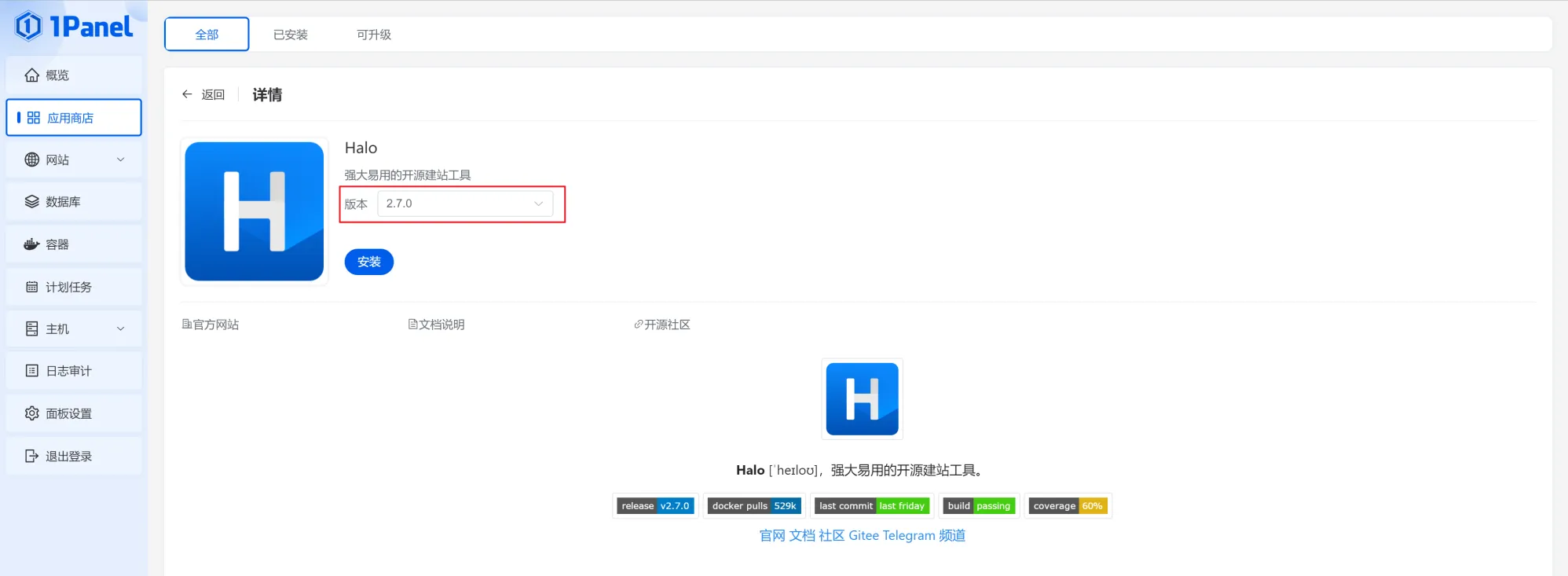Click the Cronjob calendar icon

pos(31,287)
